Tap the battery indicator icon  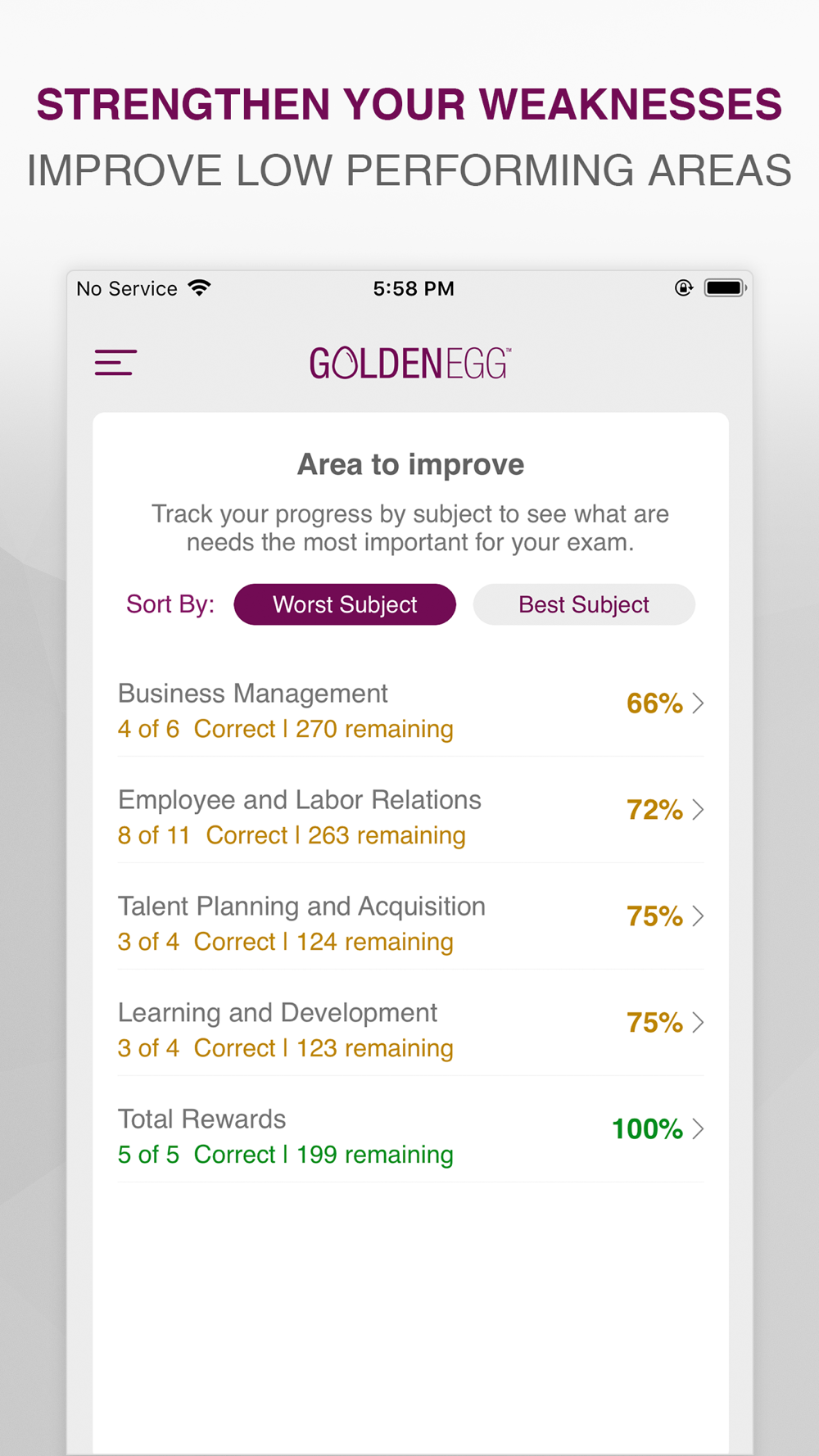point(726,287)
